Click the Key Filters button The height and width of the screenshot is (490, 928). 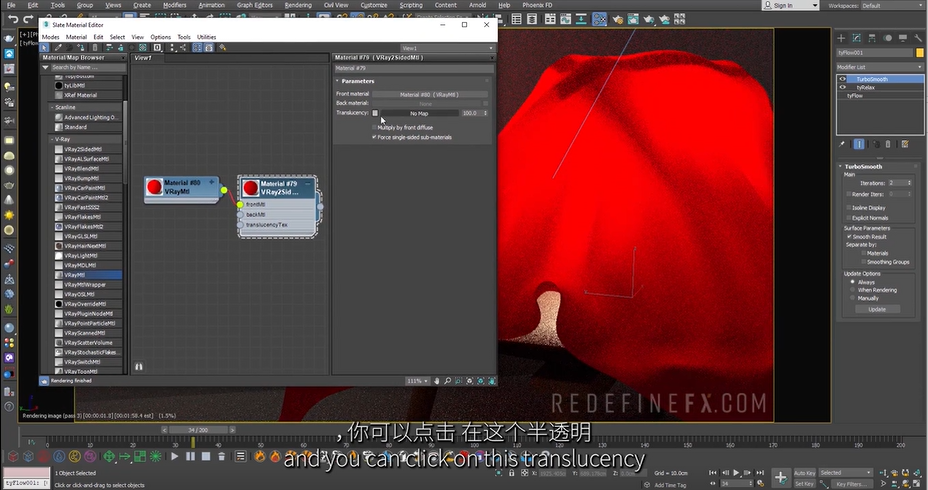[852, 484]
